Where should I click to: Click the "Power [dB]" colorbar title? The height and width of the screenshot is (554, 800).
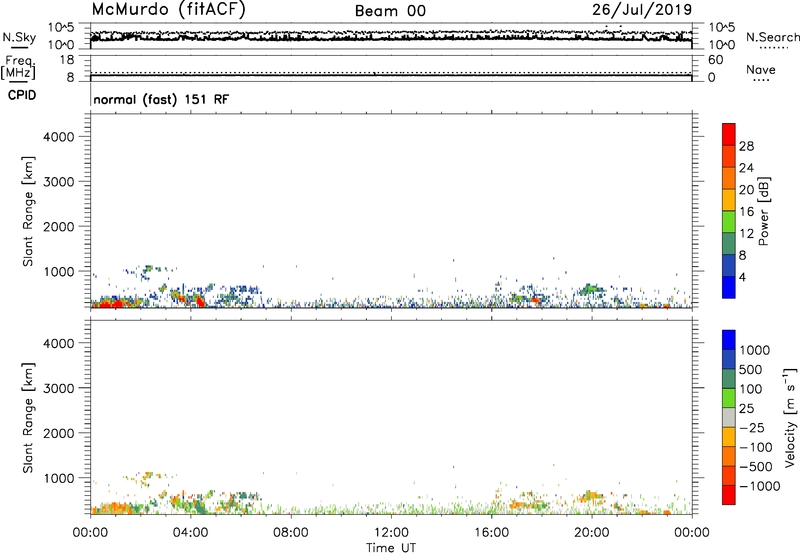click(764, 211)
